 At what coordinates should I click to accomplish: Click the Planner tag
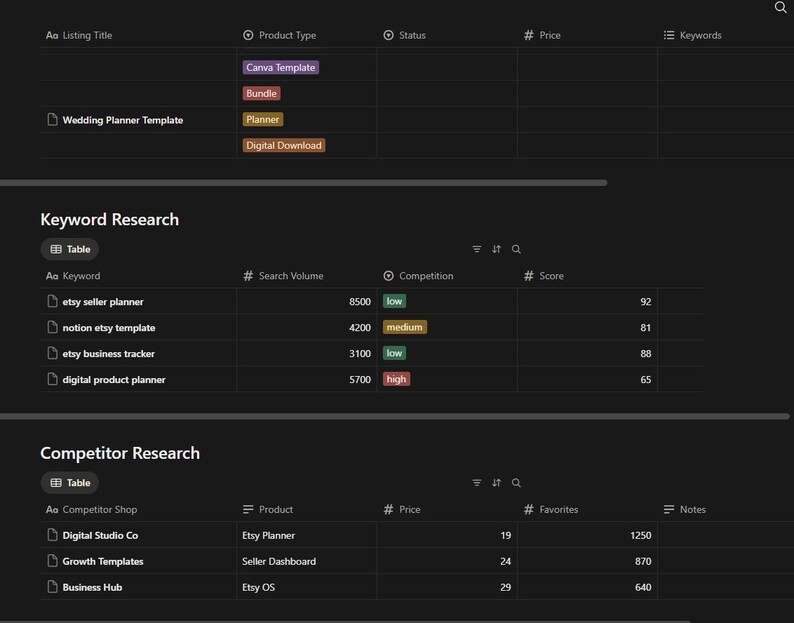(x=262, y=120)
